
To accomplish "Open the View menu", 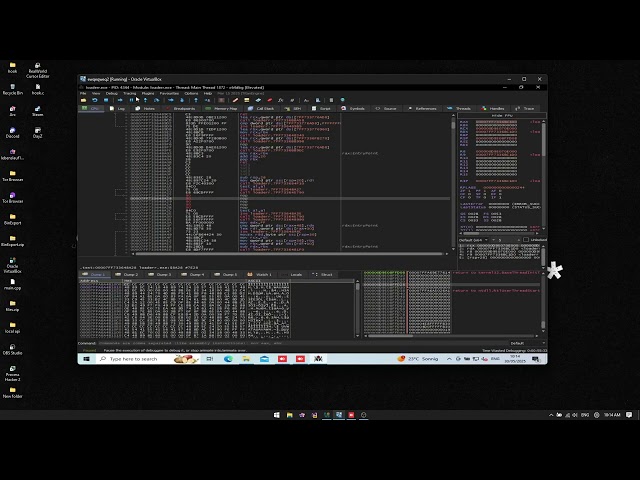I will (96, 93).
